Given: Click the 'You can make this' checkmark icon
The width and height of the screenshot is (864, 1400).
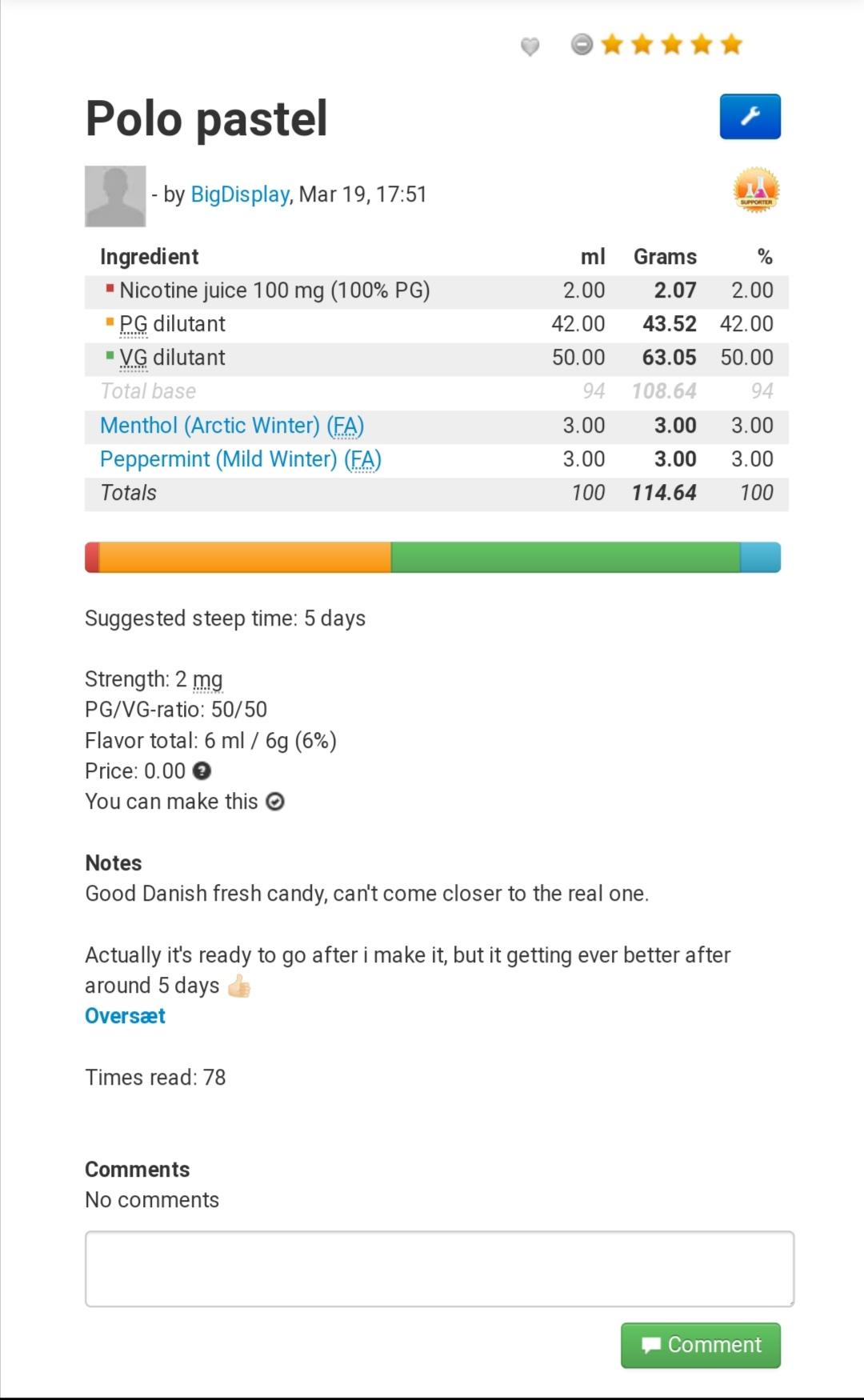Looking at the screenshot, I should pyautogui.click(x=275, y=802).
